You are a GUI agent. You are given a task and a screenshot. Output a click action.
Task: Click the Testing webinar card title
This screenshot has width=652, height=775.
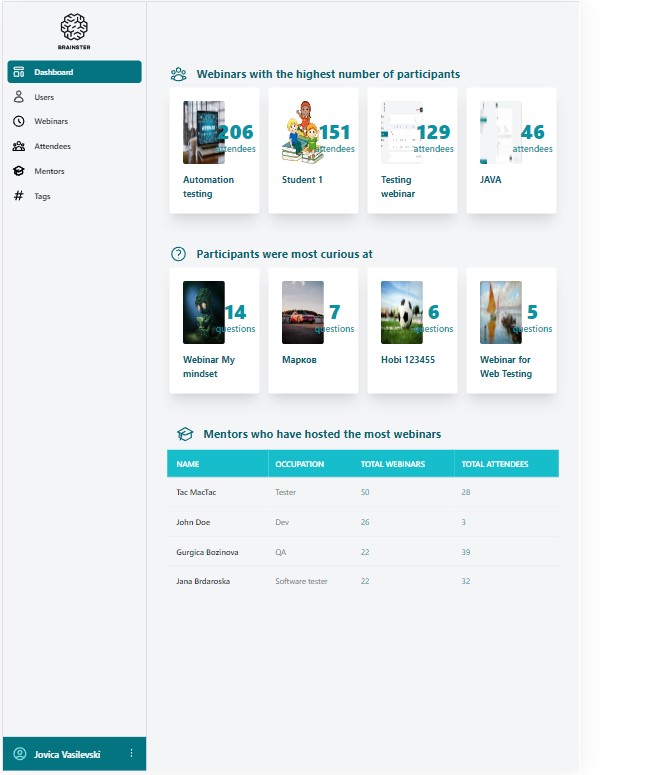click(x=398, y=187)
